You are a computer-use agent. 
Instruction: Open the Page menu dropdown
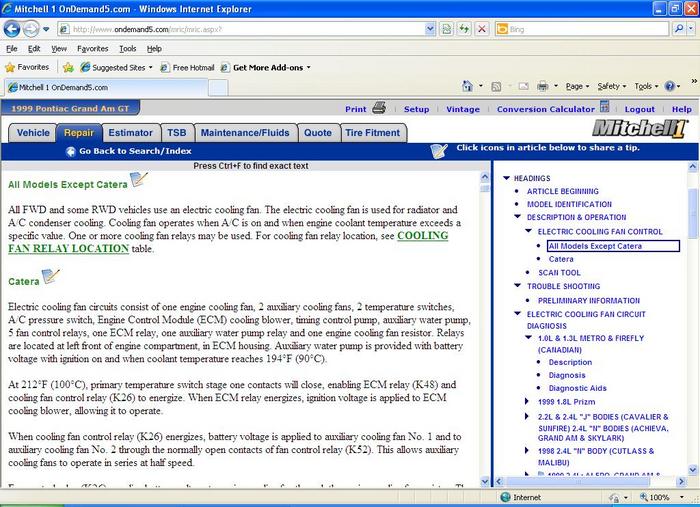pyautogui.click(x=577, y=86)
